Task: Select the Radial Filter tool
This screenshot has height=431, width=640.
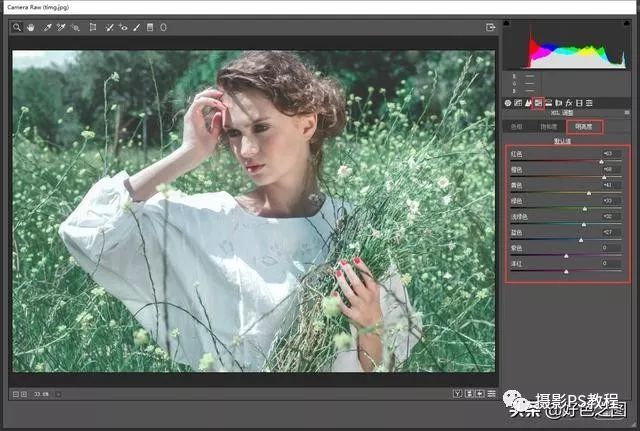Action: [163, 27]
